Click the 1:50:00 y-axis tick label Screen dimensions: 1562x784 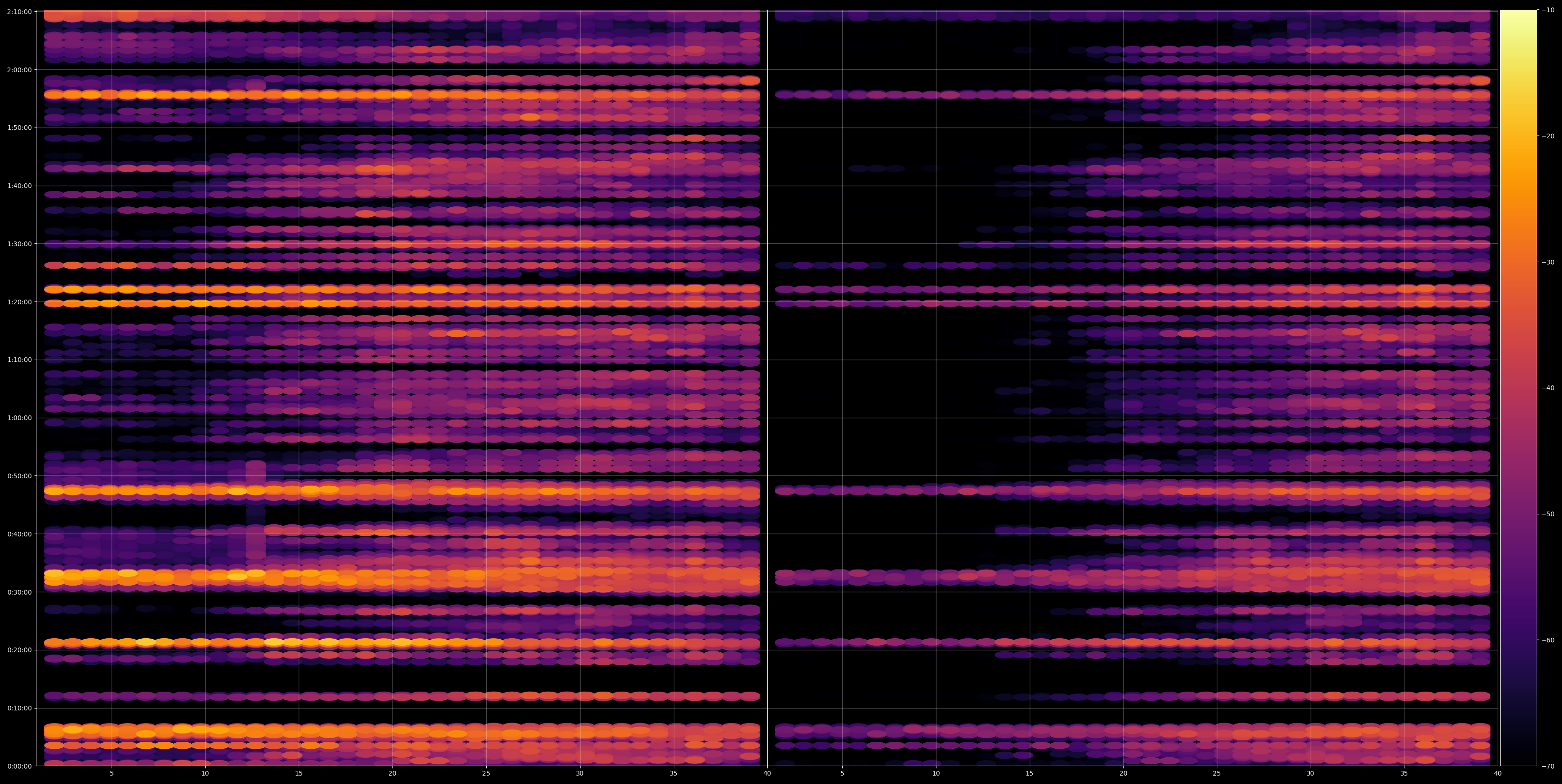pos(20,128)
